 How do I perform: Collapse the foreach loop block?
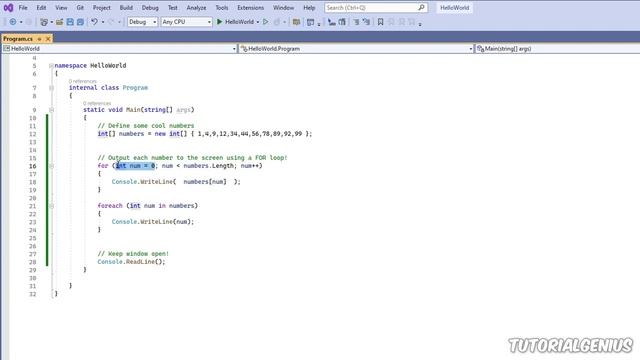tap(51, 206)
